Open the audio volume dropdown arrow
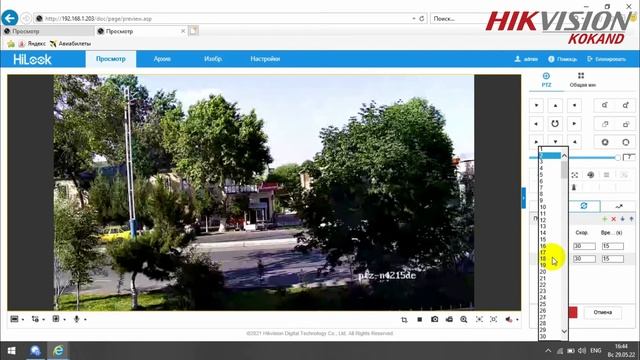The height and width of the screenshot is (360, 640). click(x=517, y=320)
